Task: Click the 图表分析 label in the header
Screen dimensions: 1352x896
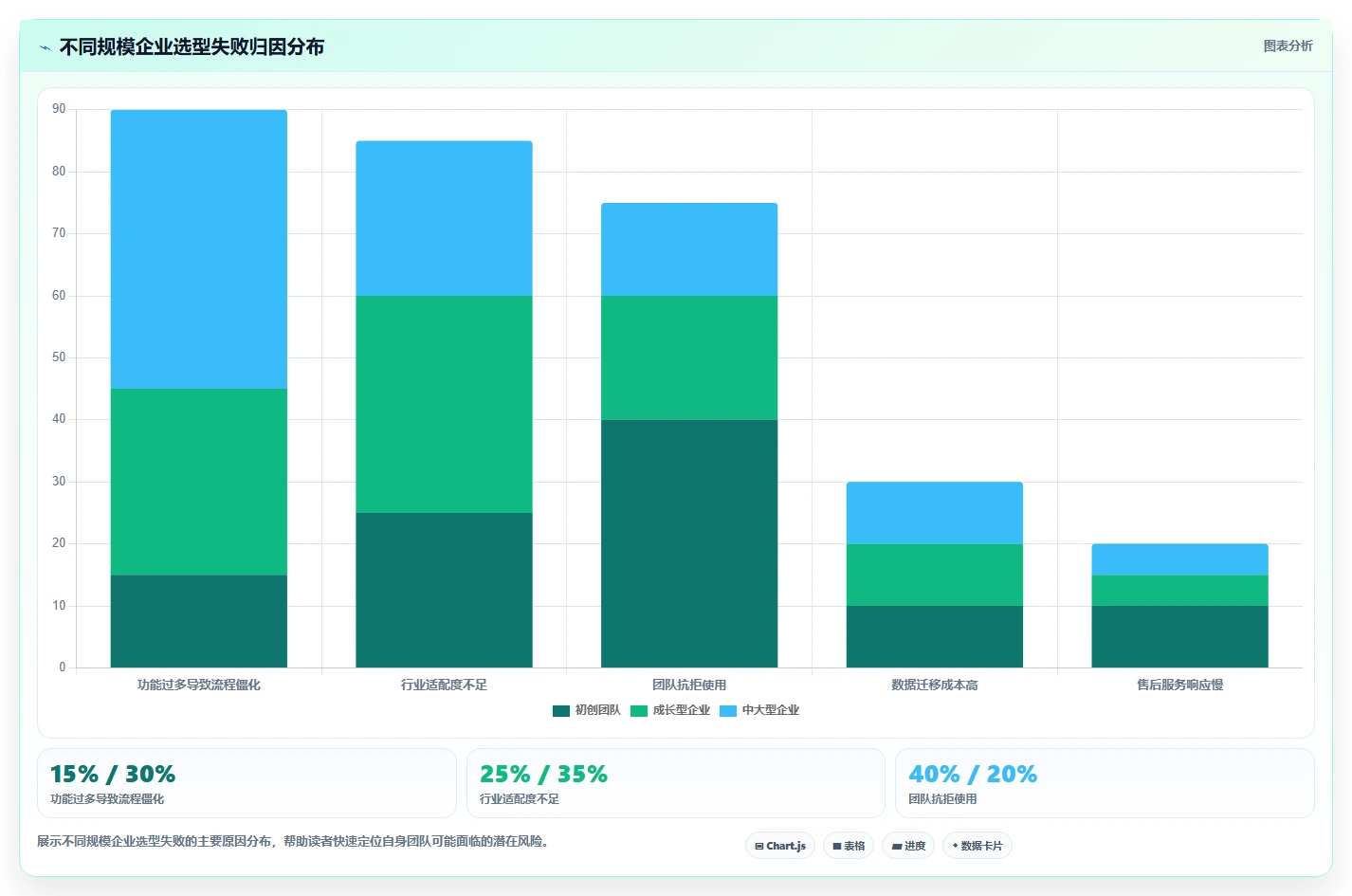Action: pos(1288,46)
